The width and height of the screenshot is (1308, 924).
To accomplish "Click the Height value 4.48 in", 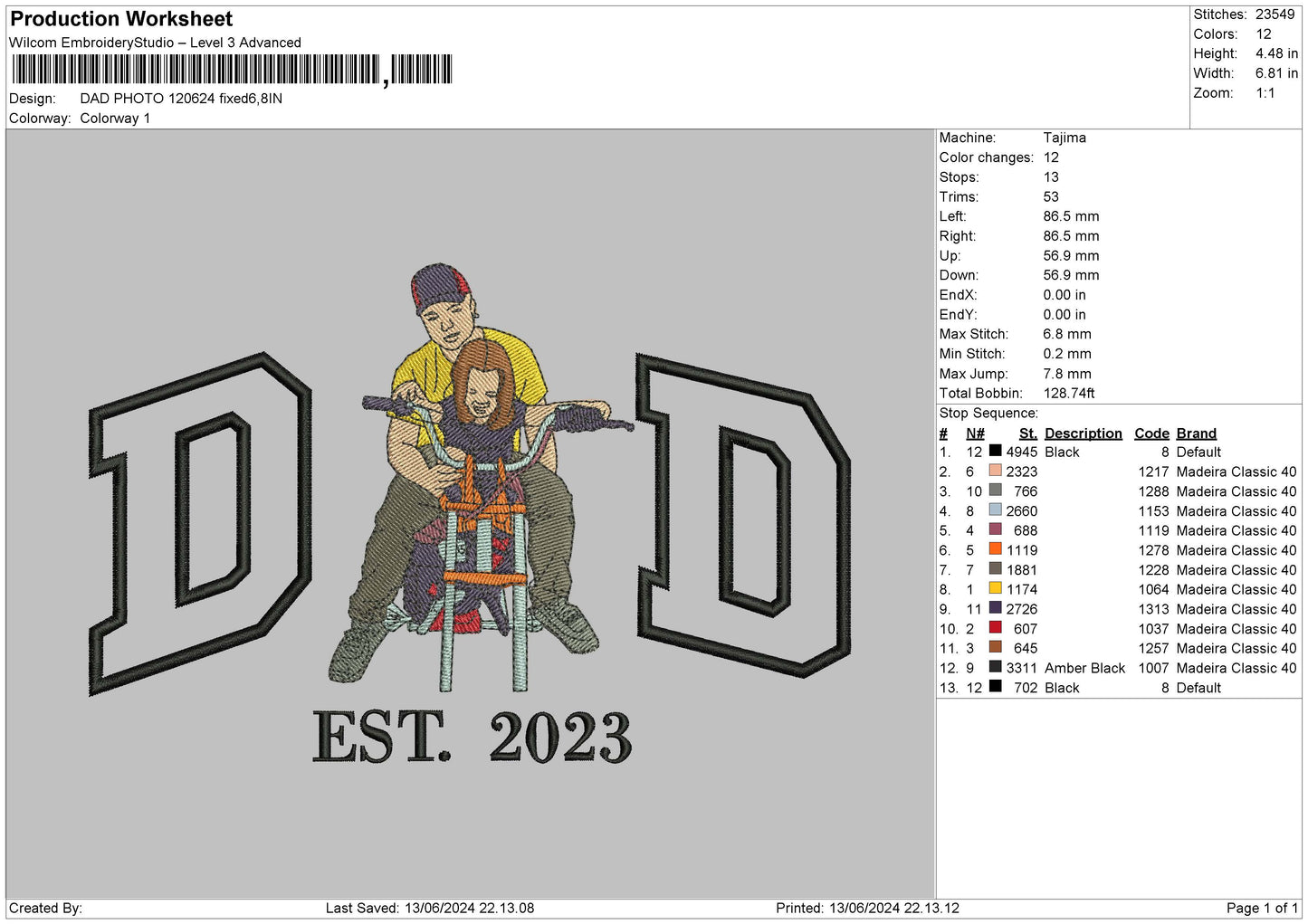I will (x=1276, y=53).
